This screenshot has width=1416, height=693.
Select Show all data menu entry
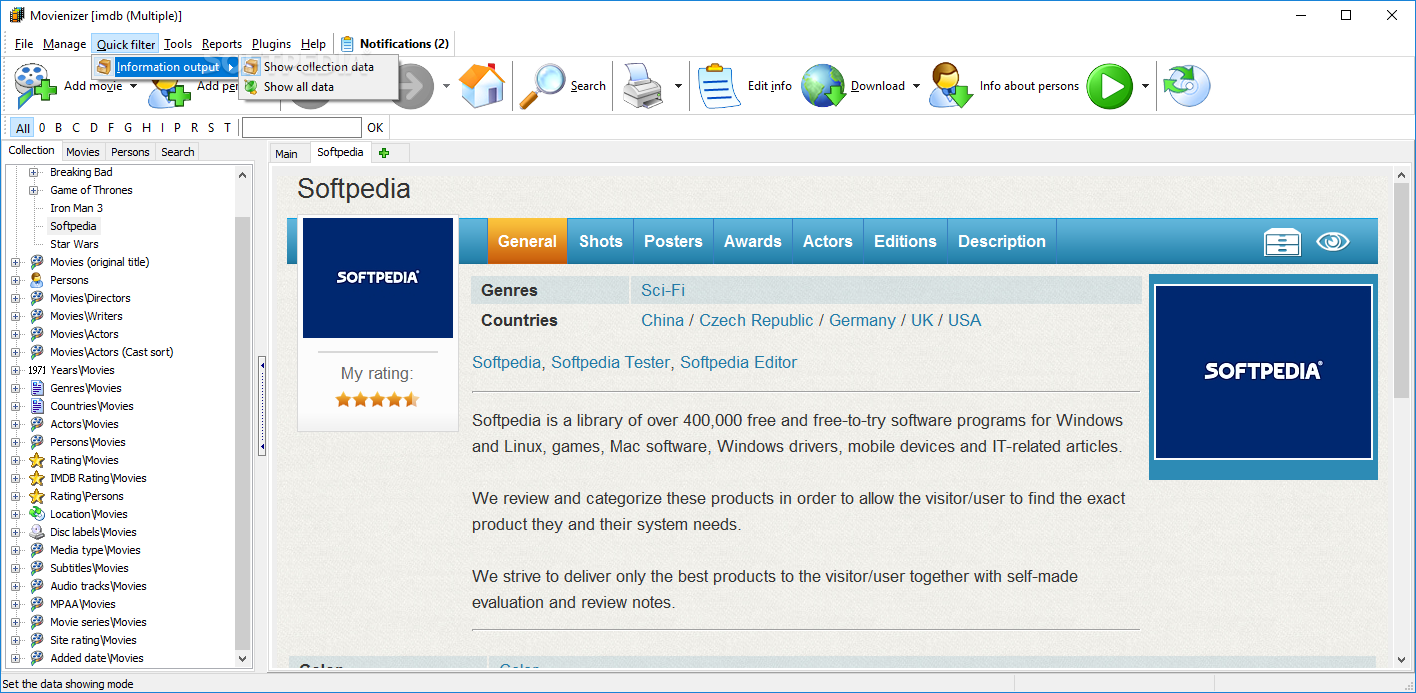[318, 87]
